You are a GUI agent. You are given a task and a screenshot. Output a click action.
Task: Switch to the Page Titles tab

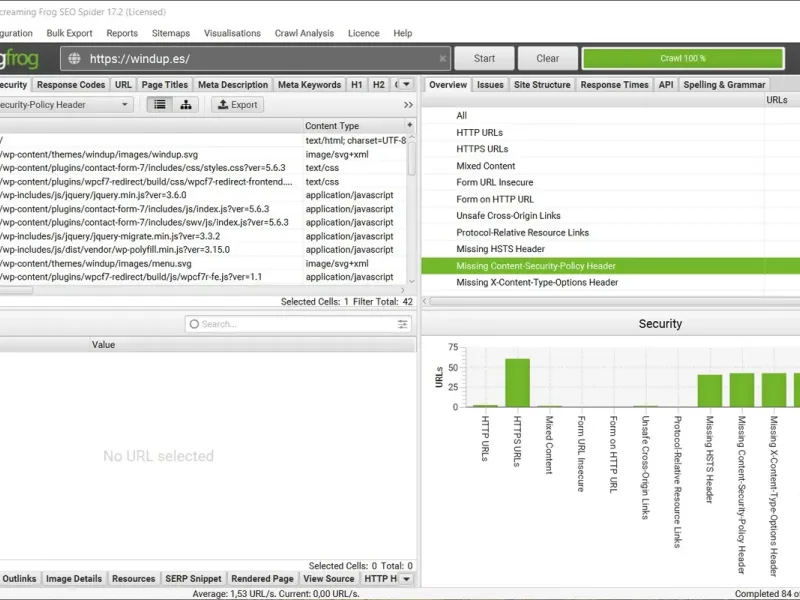[165, 85]
